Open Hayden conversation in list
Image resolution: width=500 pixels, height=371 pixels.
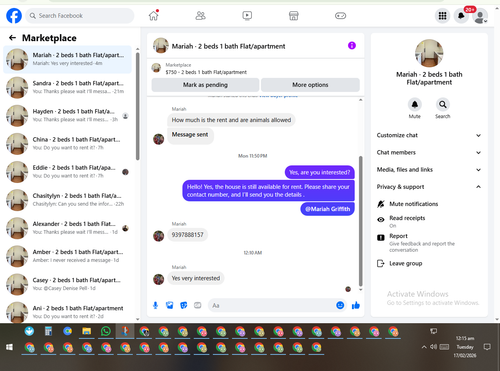67,116
